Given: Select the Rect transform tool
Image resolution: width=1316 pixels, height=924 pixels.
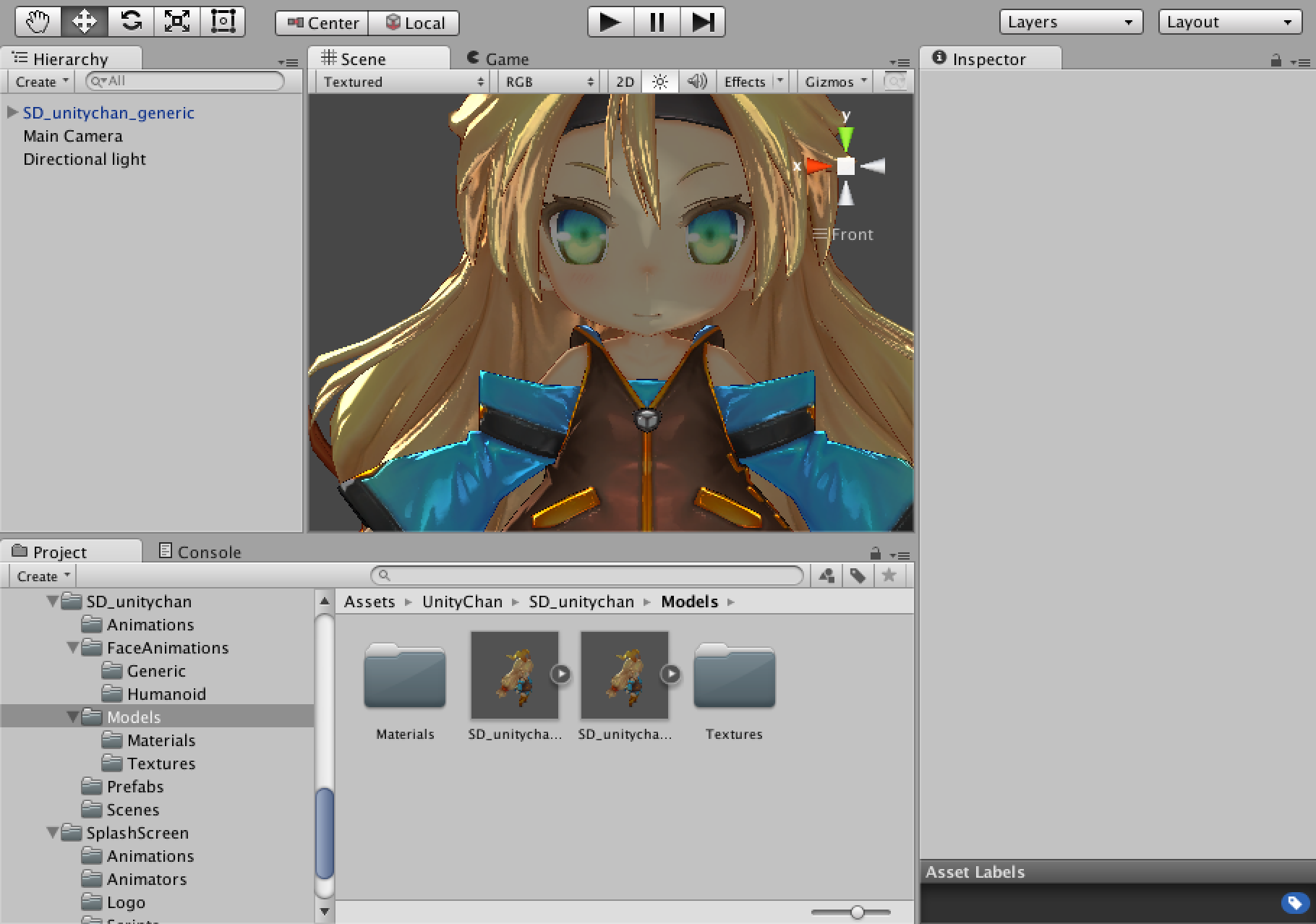Looking at the screenshot, I should click(223, 22).
